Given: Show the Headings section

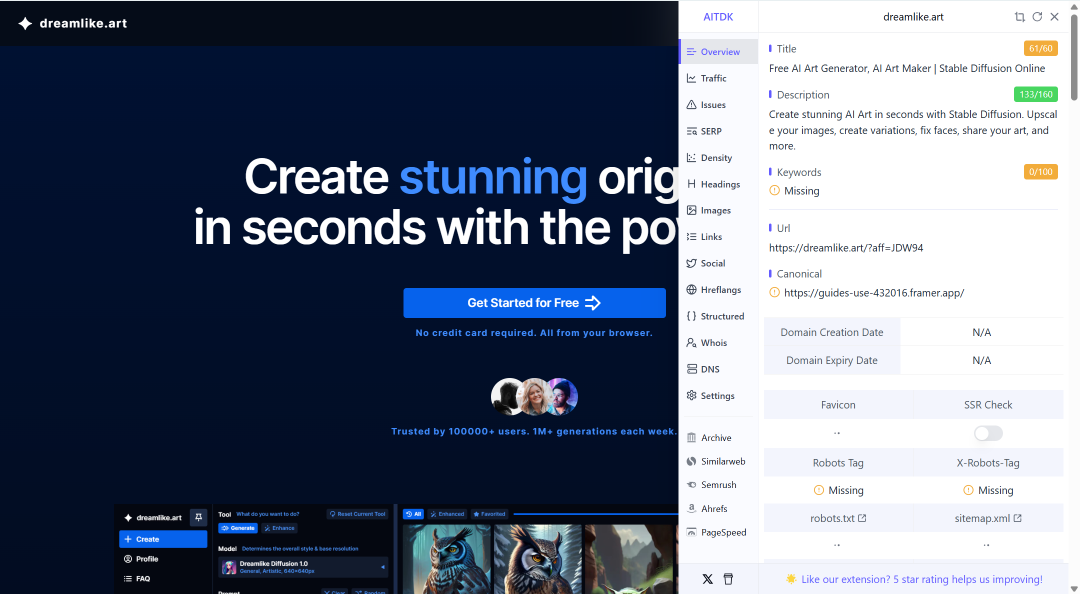Looking at the screenshot, I should (x=718, y=184).
